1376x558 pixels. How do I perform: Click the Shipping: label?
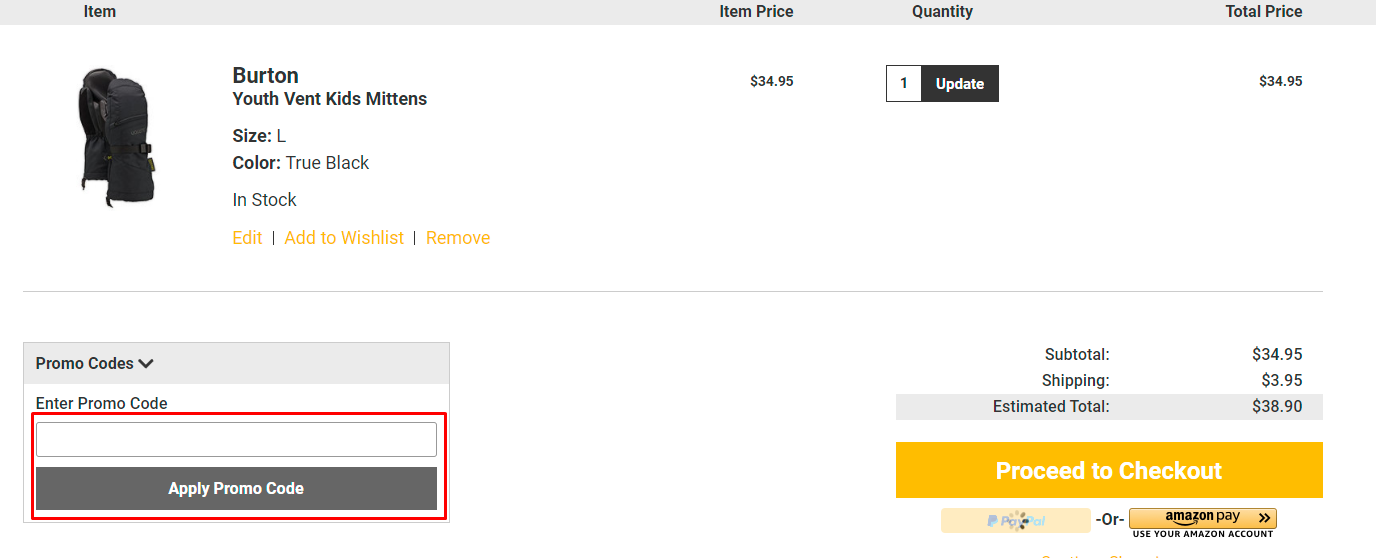[1076, 380]
